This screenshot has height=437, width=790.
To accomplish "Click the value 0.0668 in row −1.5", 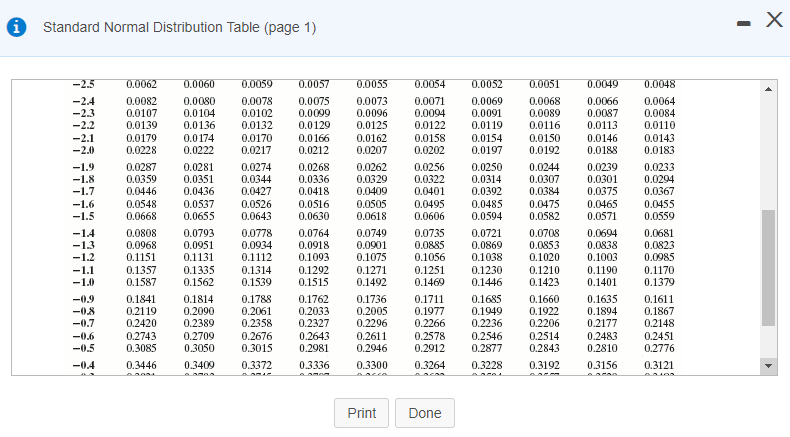I will tap(142, 216).
